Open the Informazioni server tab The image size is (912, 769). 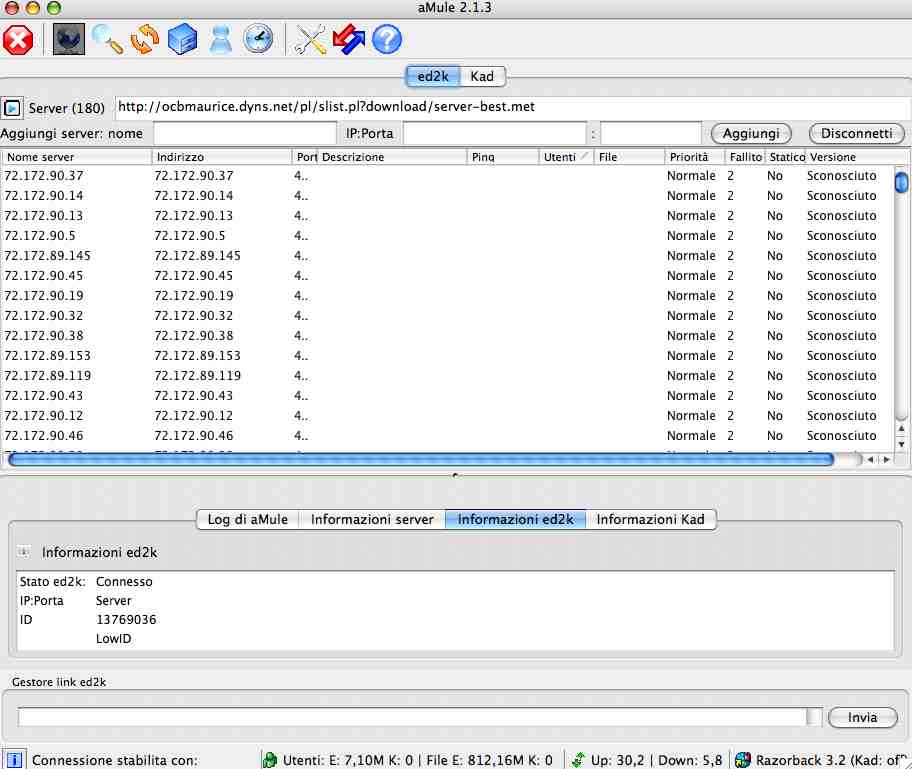(372, 519)
